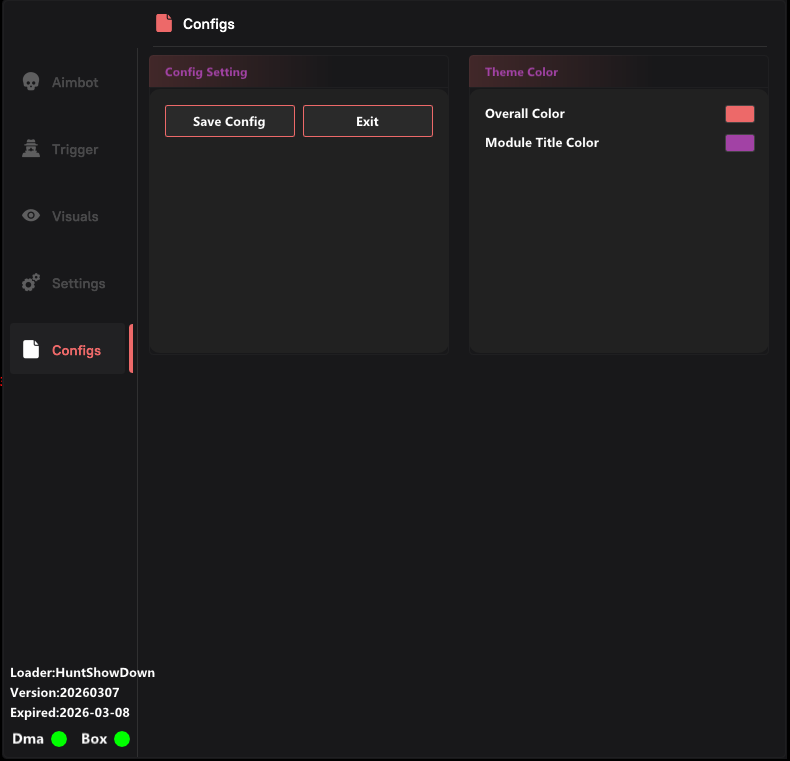Viewport: 790px width, 761px height.
Task: Click the red file icon in header
Action: coord(164,23)
